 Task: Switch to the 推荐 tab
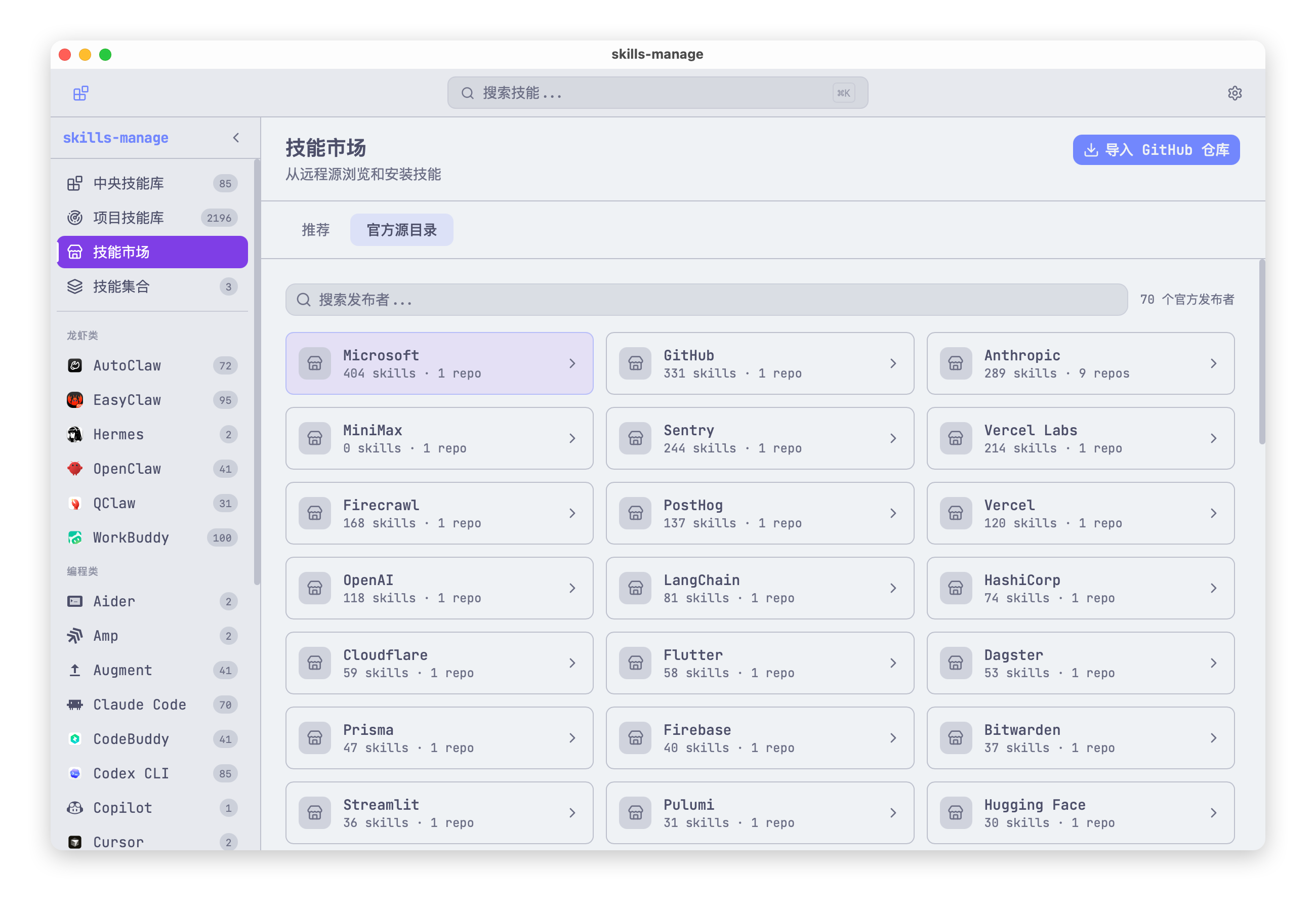click(316, 229)
